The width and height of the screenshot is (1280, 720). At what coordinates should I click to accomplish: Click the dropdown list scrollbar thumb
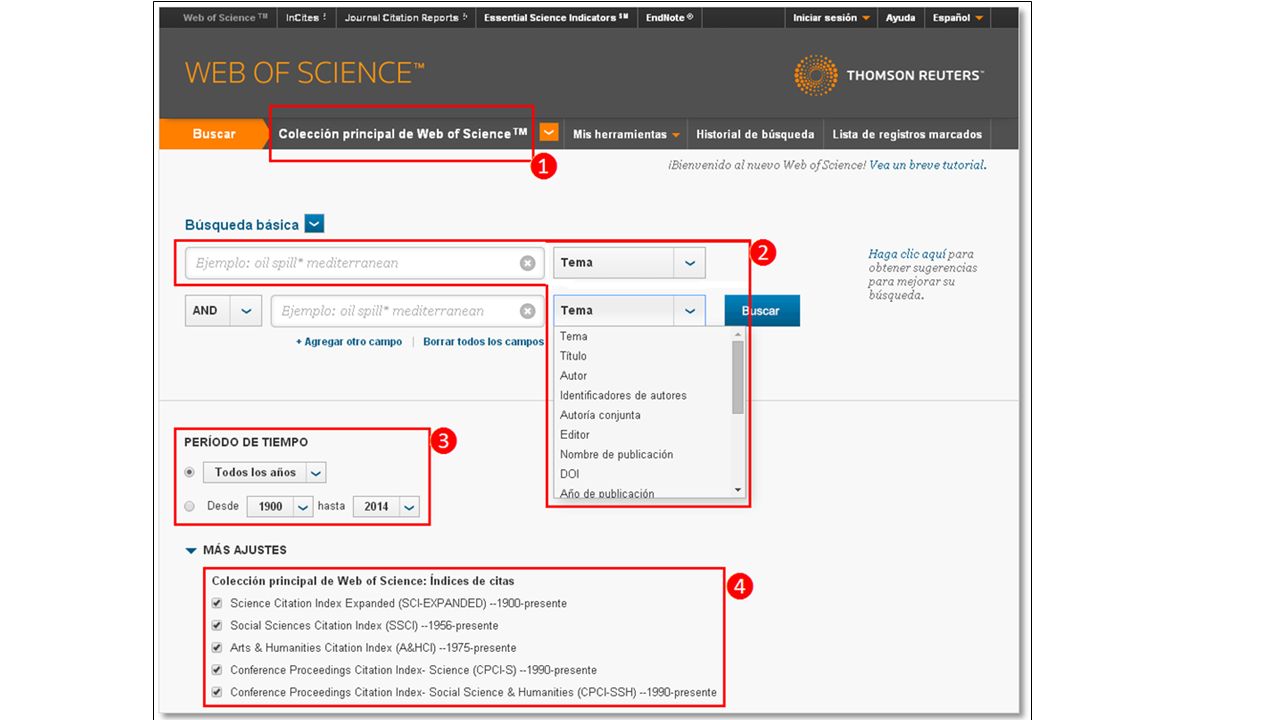(738, 376)
